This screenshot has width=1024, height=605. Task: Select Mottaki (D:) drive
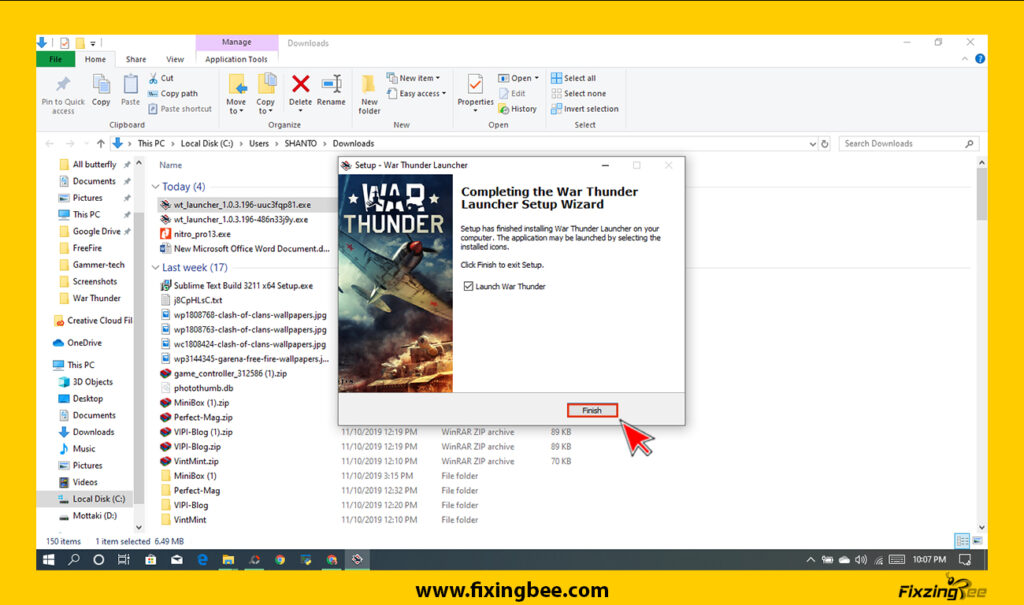[94, 515]
